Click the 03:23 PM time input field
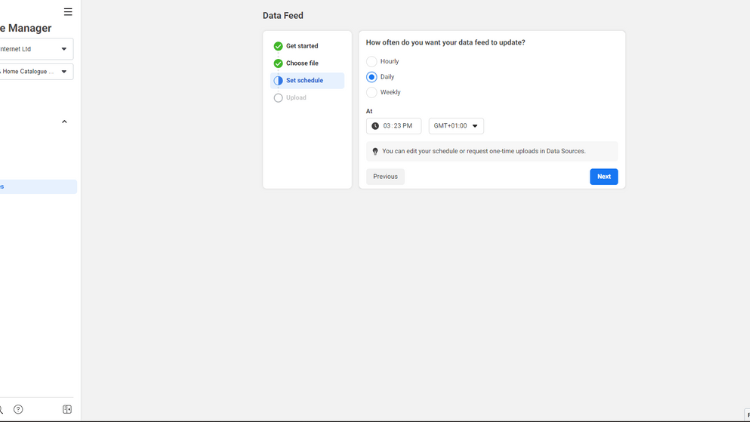Image resolution: width=750 pixels, height=422 pixels. tap(394, 126)
